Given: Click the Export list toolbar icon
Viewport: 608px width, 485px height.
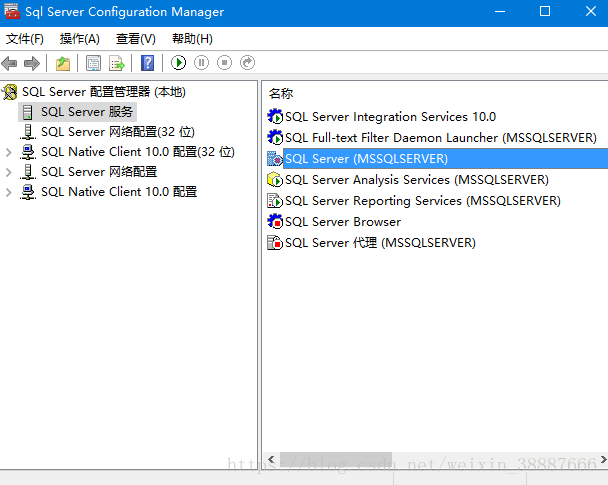Looking at the screenshot, I should (x=117, y=63).
